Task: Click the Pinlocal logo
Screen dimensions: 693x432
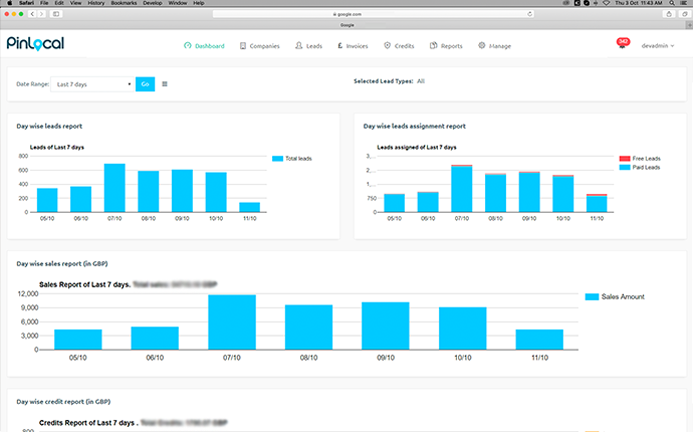Action: click(37, 45)
